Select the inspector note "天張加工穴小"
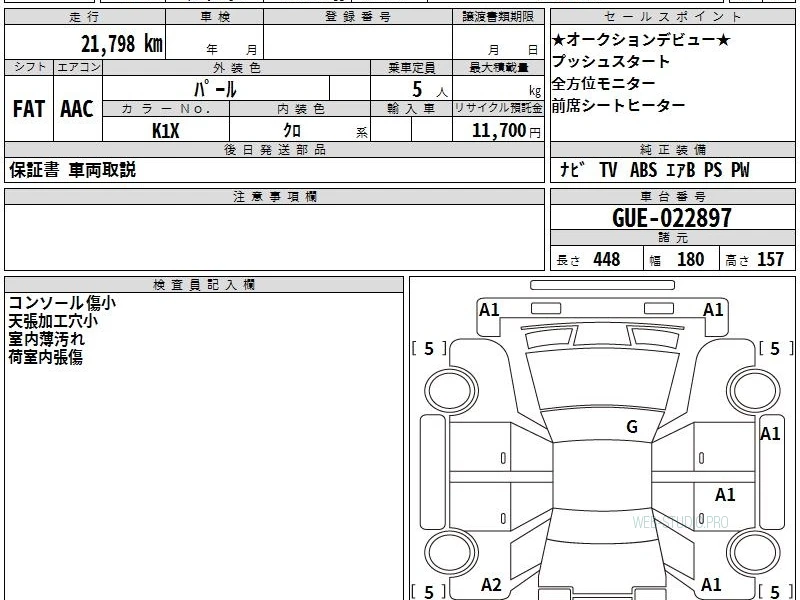This screenshot has height=600, width=800. tap(53, 321)
